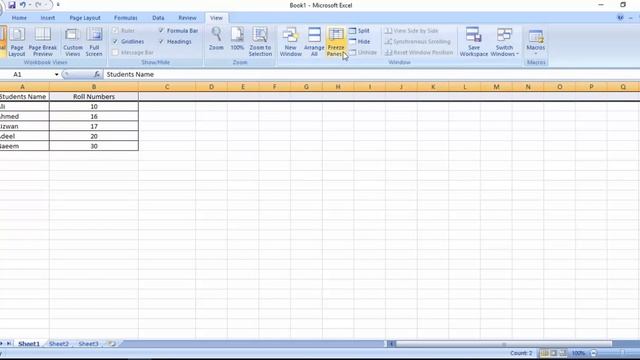Select the cell containing 20
640x360 pixels.
94,136
